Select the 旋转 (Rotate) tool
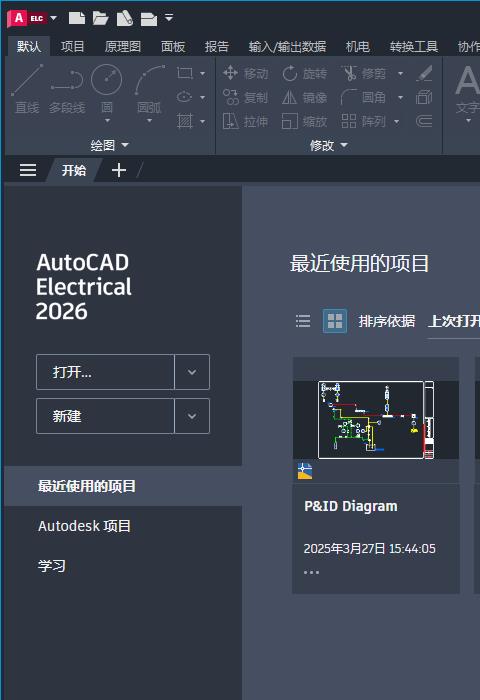Viewport: 480px width, 700px height. tap(305, 73)
